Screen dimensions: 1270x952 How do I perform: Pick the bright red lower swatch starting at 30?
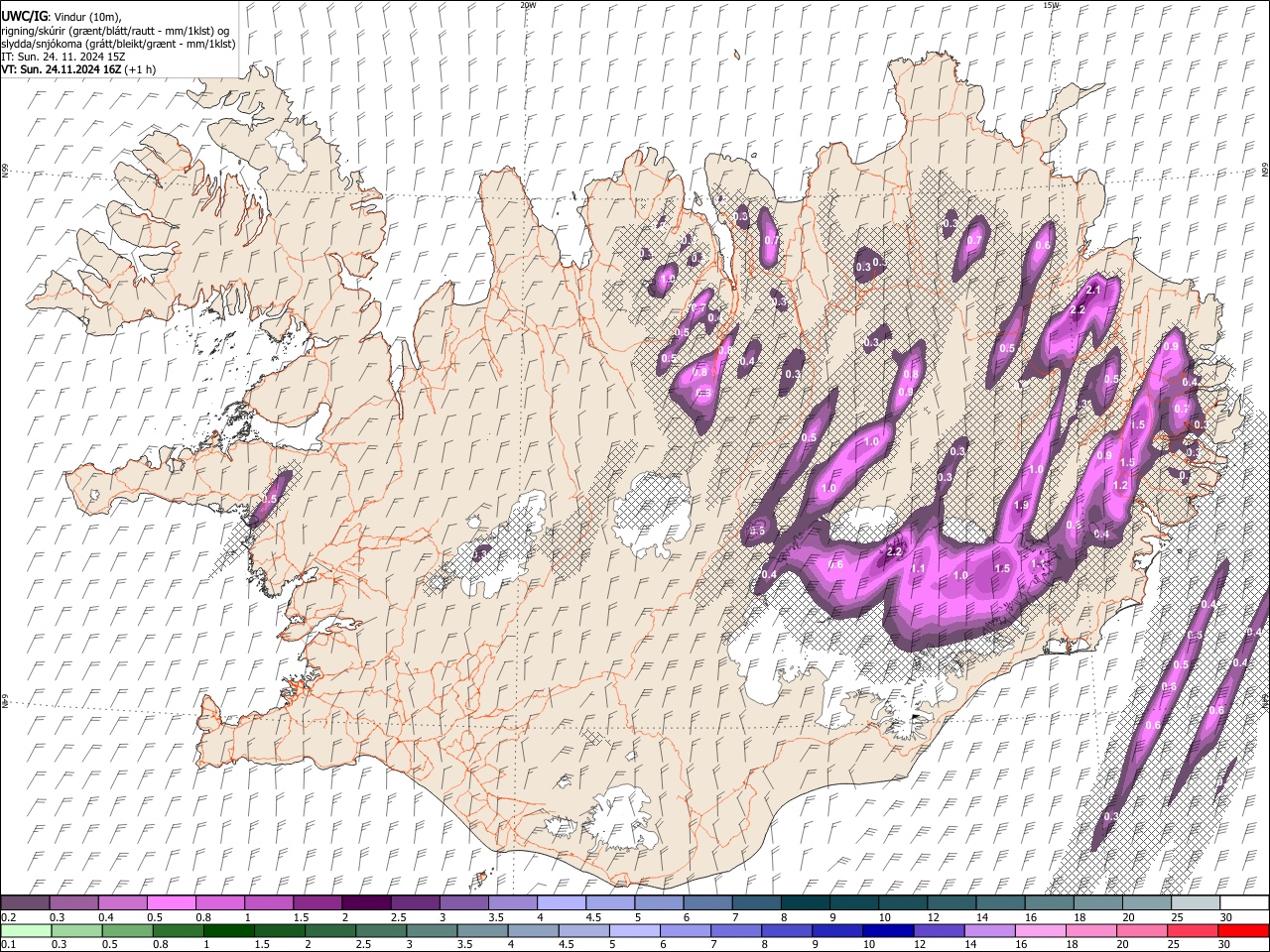(1244, 930)
